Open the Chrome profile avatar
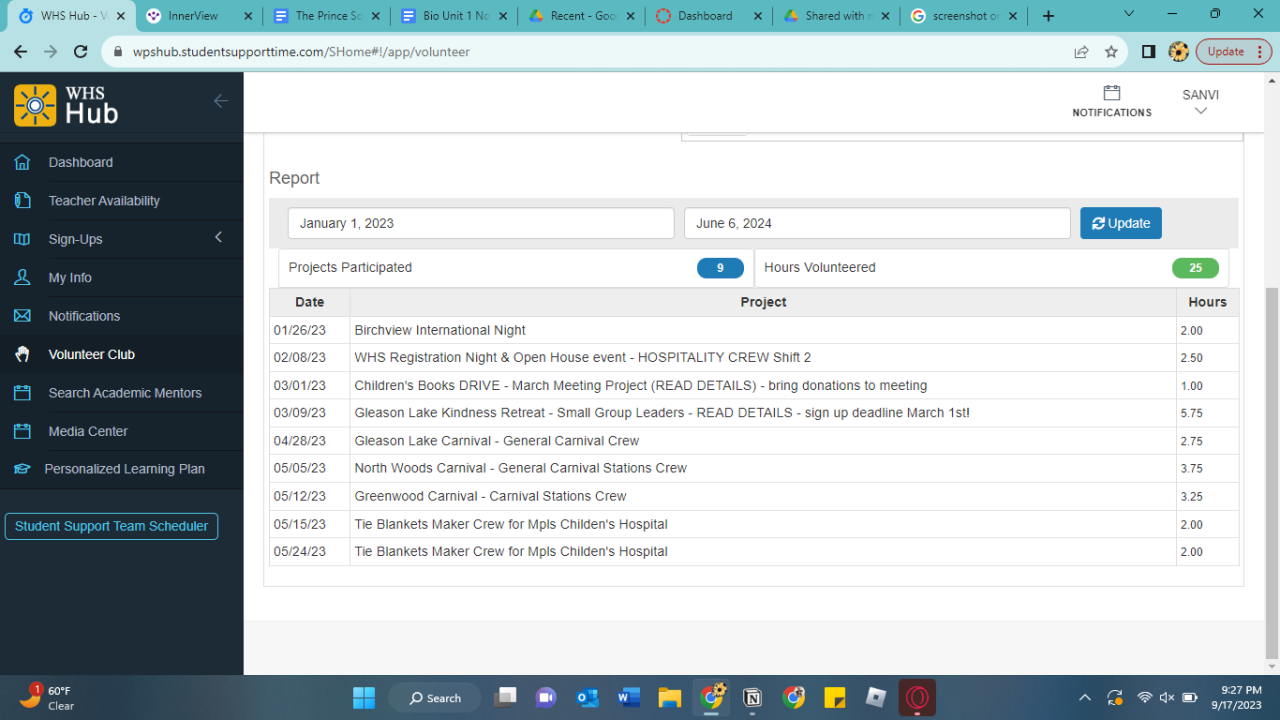Image resolution: width=1280 pixels, height=720 pixels. (1178, 52)
